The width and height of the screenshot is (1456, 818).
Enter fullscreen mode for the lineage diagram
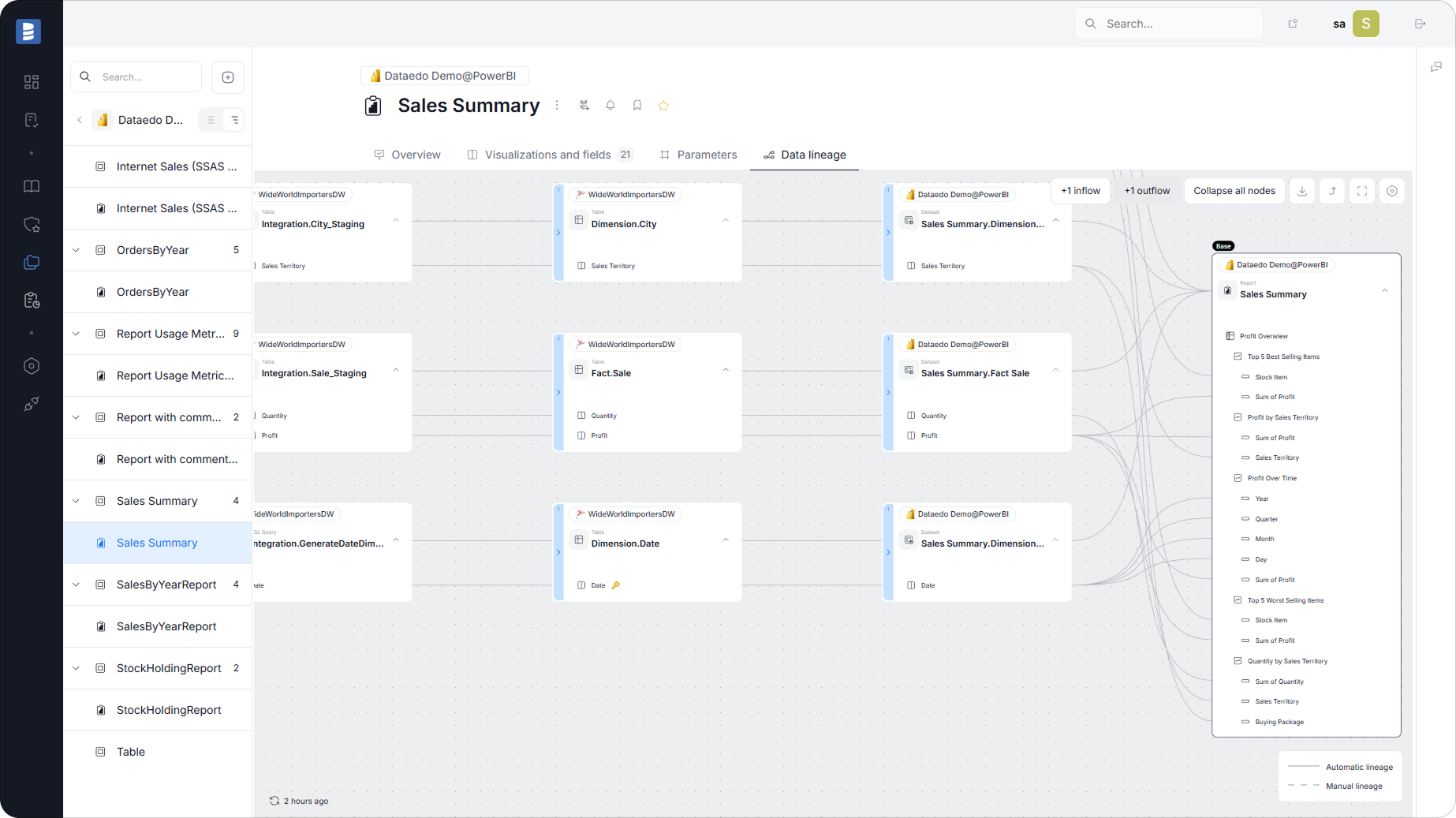pyautogui.click(x=1362, y=191)
